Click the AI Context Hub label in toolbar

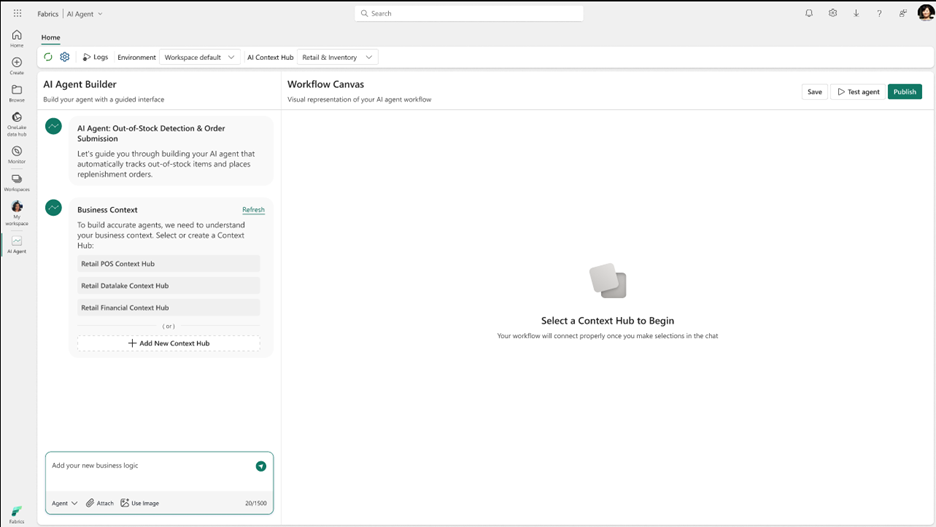coord(270,57)
